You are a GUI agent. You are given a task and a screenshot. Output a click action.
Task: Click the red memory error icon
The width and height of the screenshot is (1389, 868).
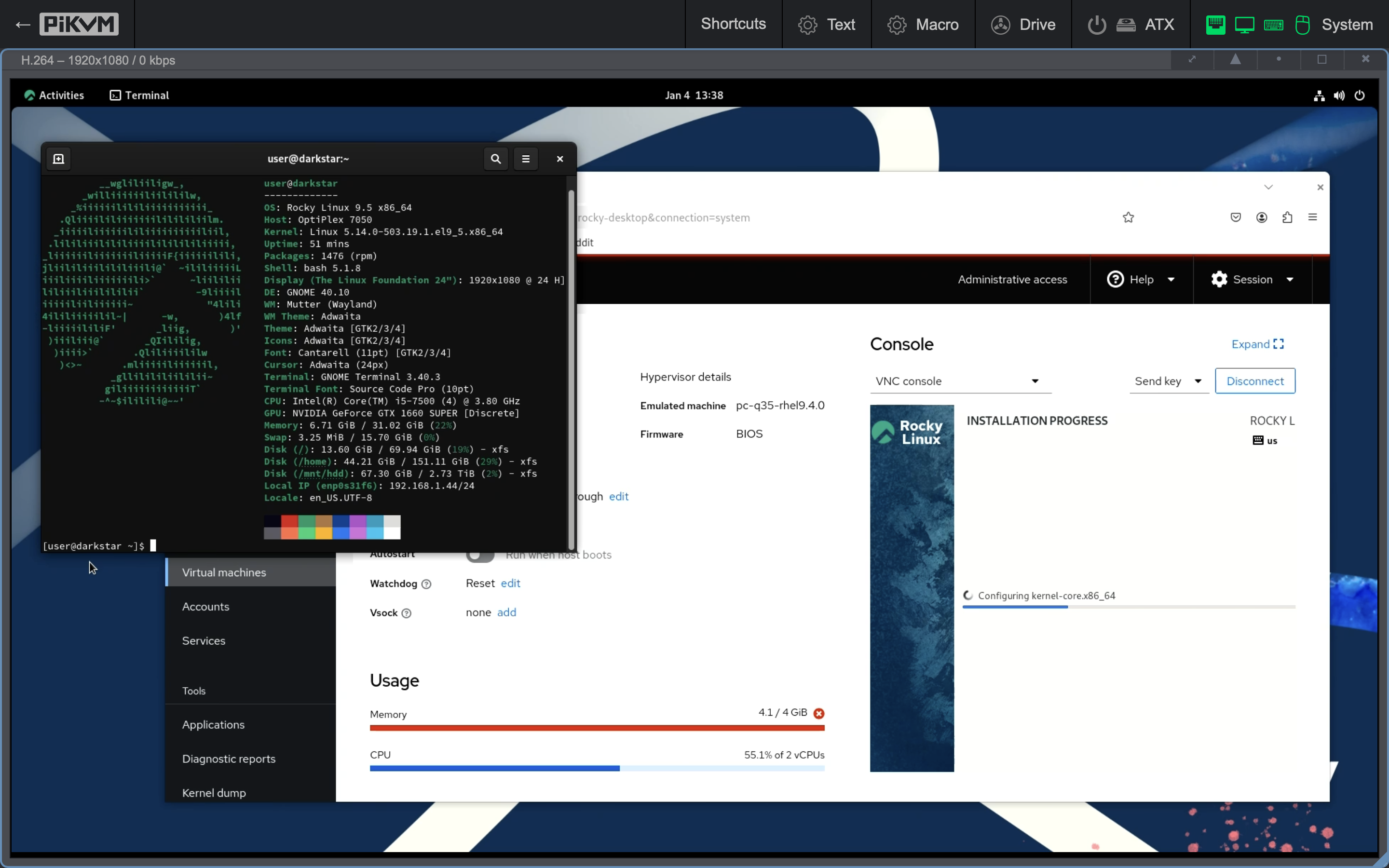coord(819,714)
